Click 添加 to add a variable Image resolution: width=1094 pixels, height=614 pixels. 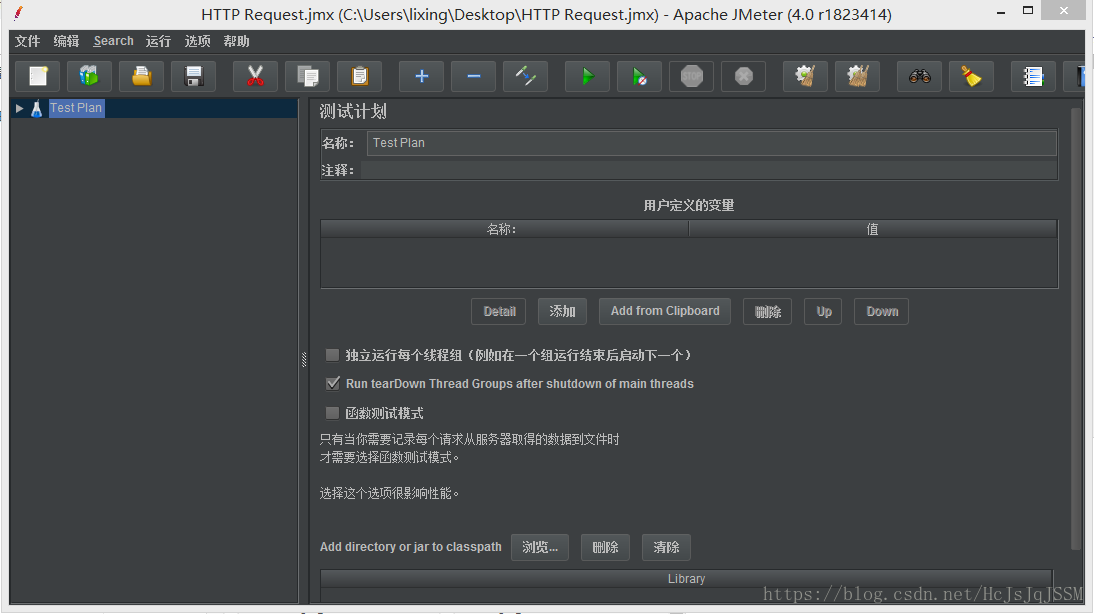pos(562,311)
